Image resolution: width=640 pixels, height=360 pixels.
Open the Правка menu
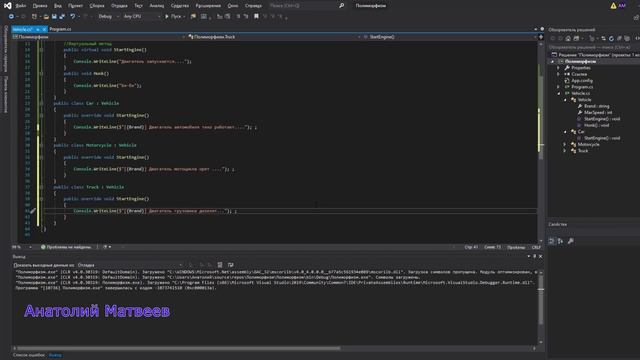[x=40, y=6]
